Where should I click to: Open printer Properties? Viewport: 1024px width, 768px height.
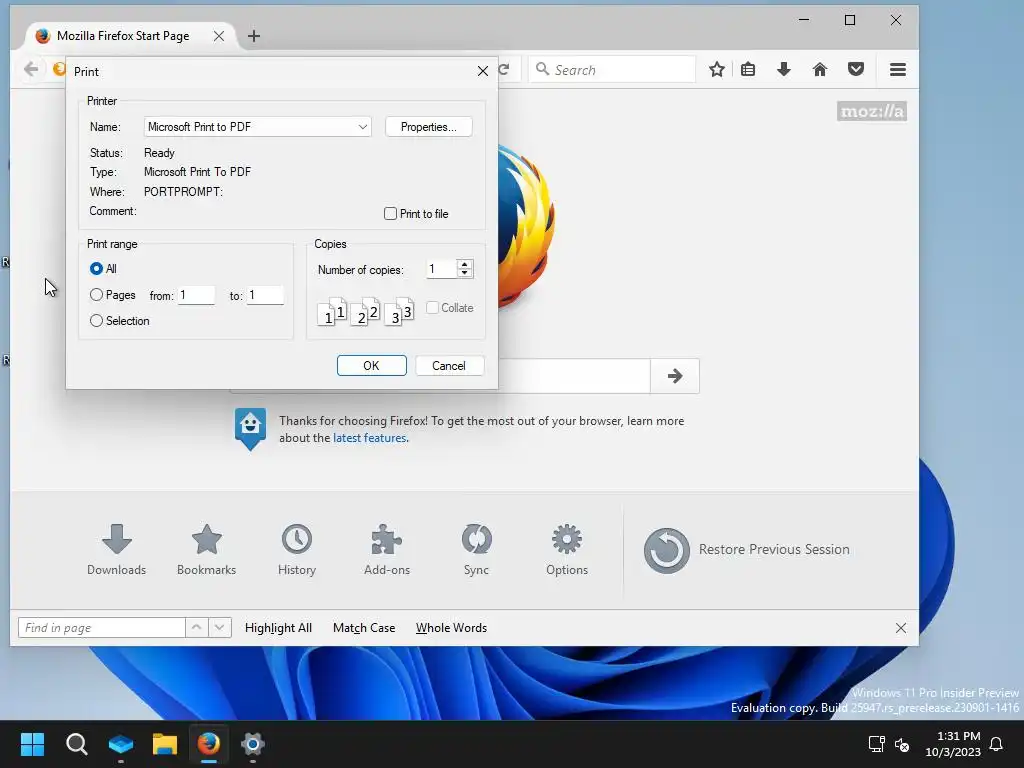[428, 127]
